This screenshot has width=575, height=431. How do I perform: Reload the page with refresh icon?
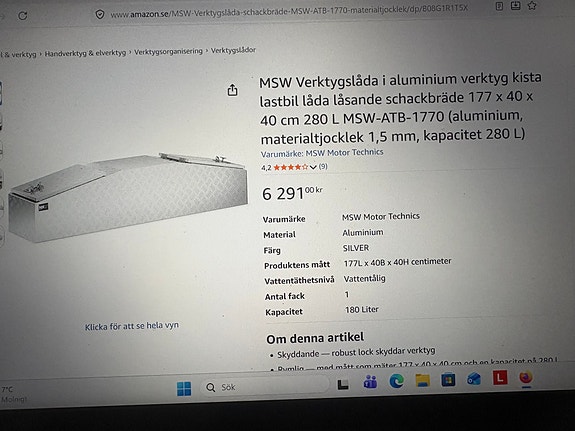tap(23, 15)
